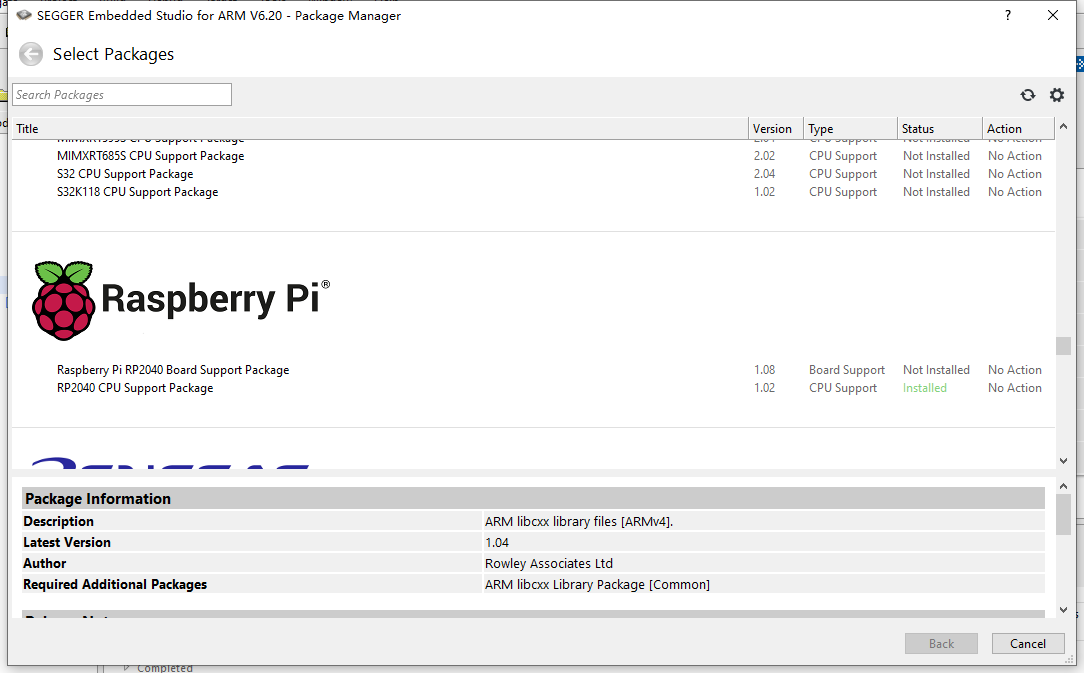Select Raspberry Pi RP2040 Board Support Package
This screenshot has width=1084, height=673.
tap(173, 370)
